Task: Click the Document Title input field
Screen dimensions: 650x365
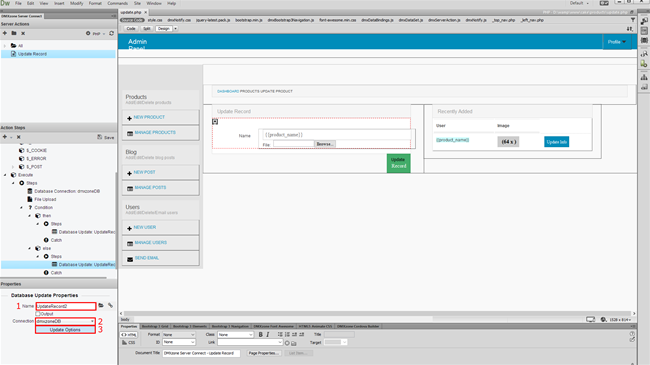Action: coord(201,353)
